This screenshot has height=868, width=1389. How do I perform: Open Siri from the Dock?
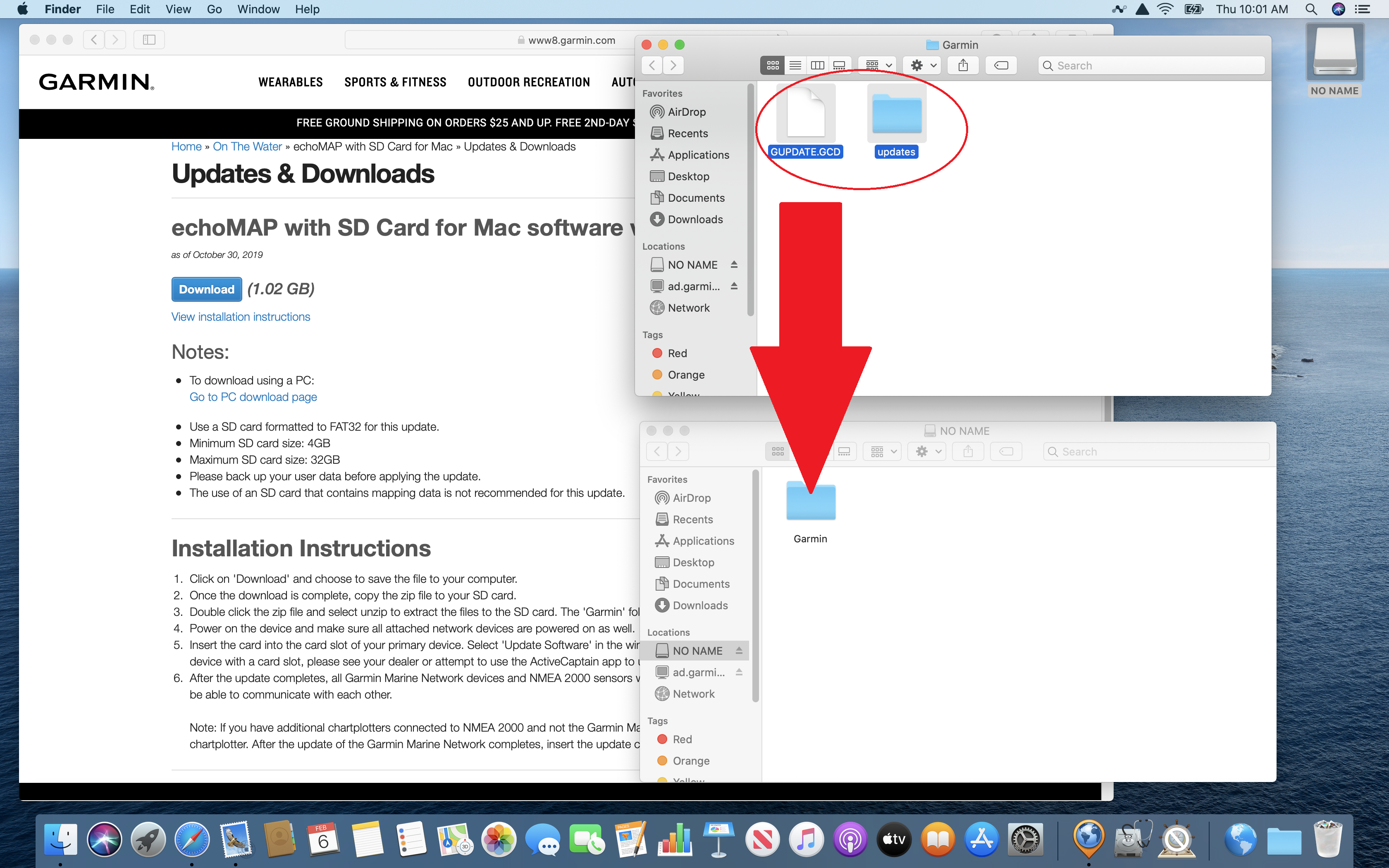[104, 840]
